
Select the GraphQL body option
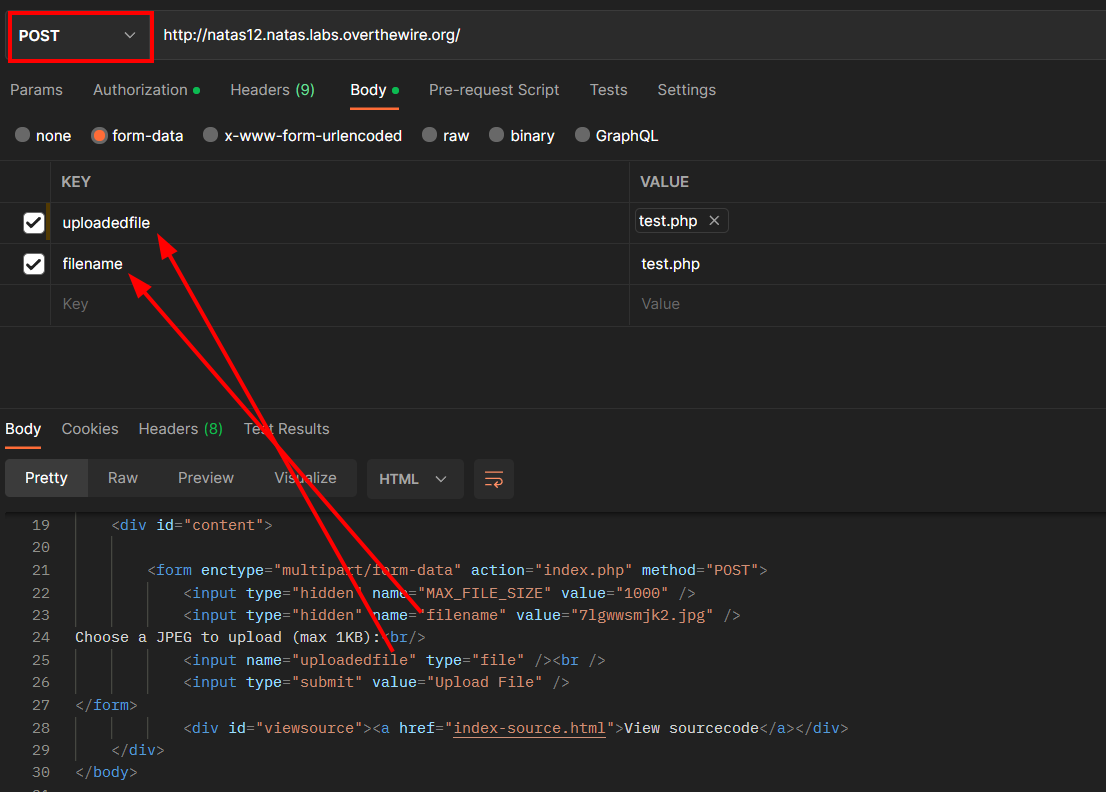coord(583,136)
